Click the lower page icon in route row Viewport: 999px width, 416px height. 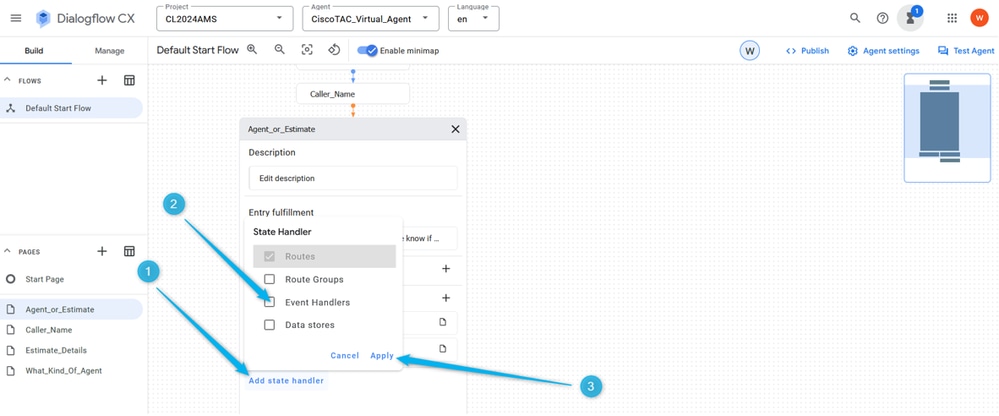pos(443,348)
